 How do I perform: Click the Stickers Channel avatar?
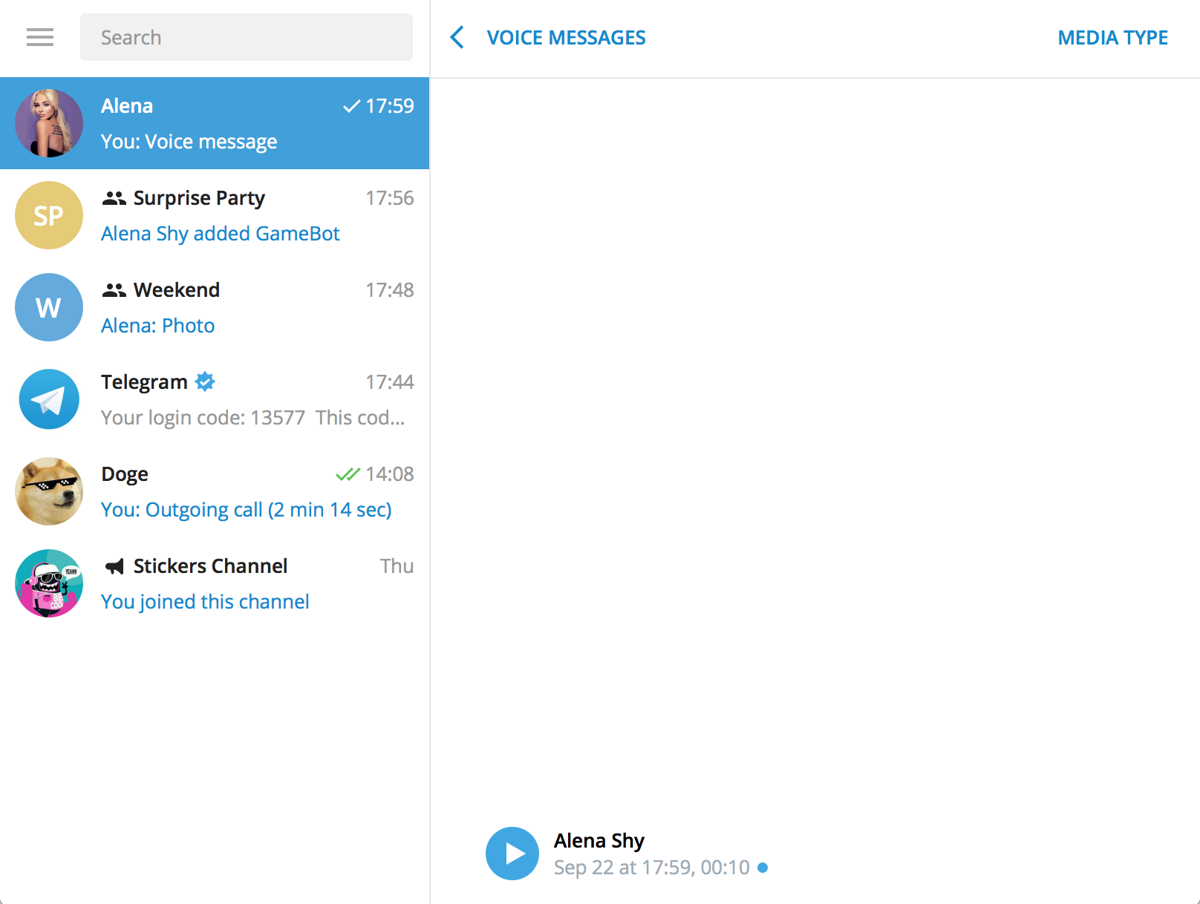click(49, 583)
